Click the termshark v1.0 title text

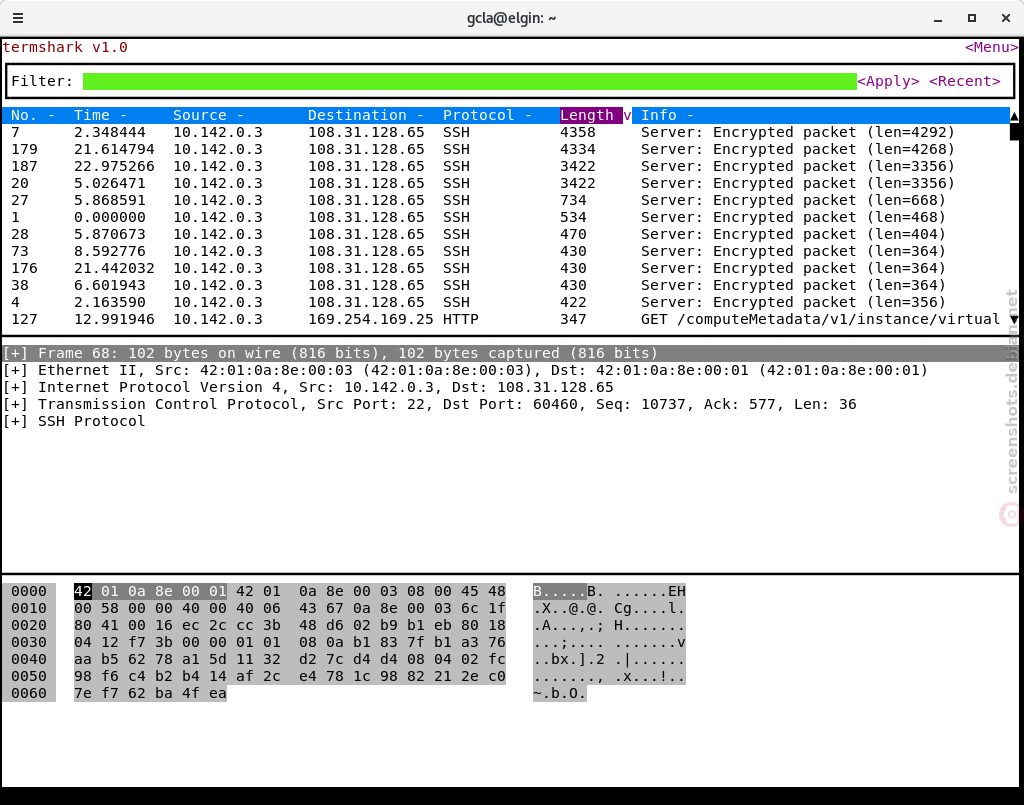(x=65, y=48)
